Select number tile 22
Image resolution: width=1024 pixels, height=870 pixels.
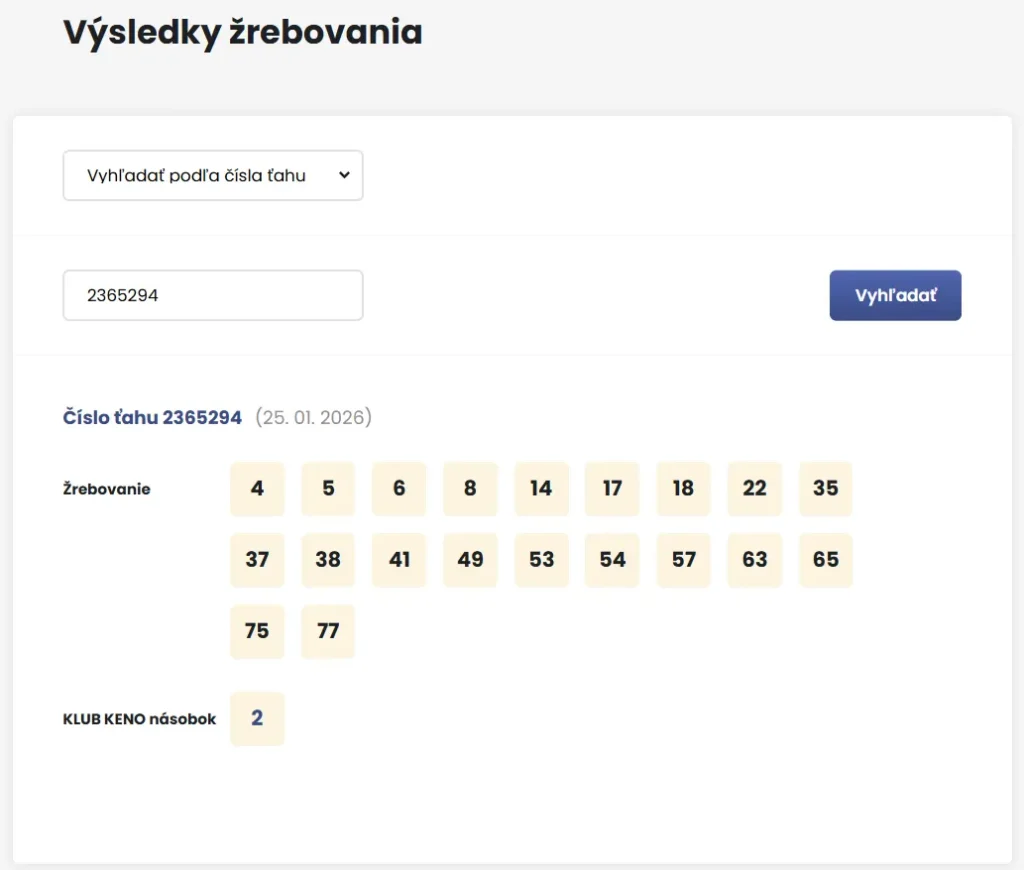pos(754,489)
